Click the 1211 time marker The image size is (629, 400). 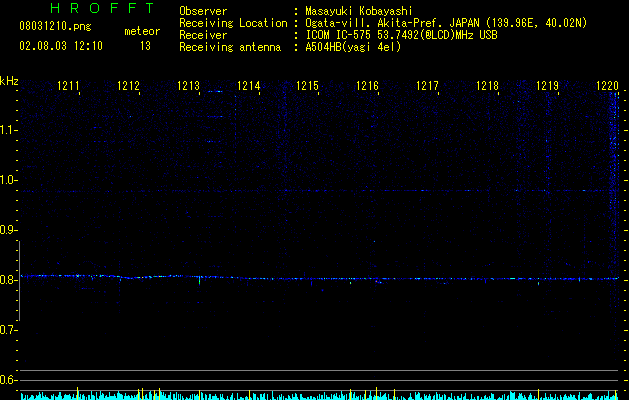pyautogui.click(x=68, y=85)
